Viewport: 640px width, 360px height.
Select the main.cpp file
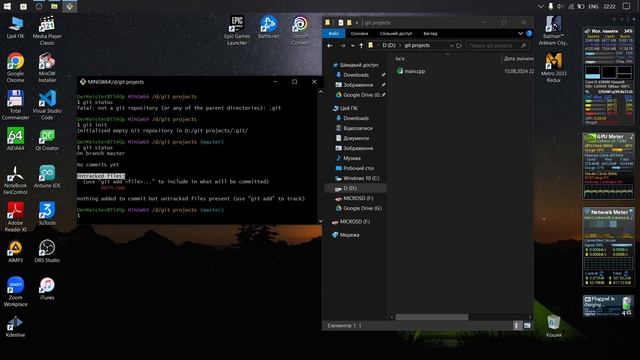point(411,71)
